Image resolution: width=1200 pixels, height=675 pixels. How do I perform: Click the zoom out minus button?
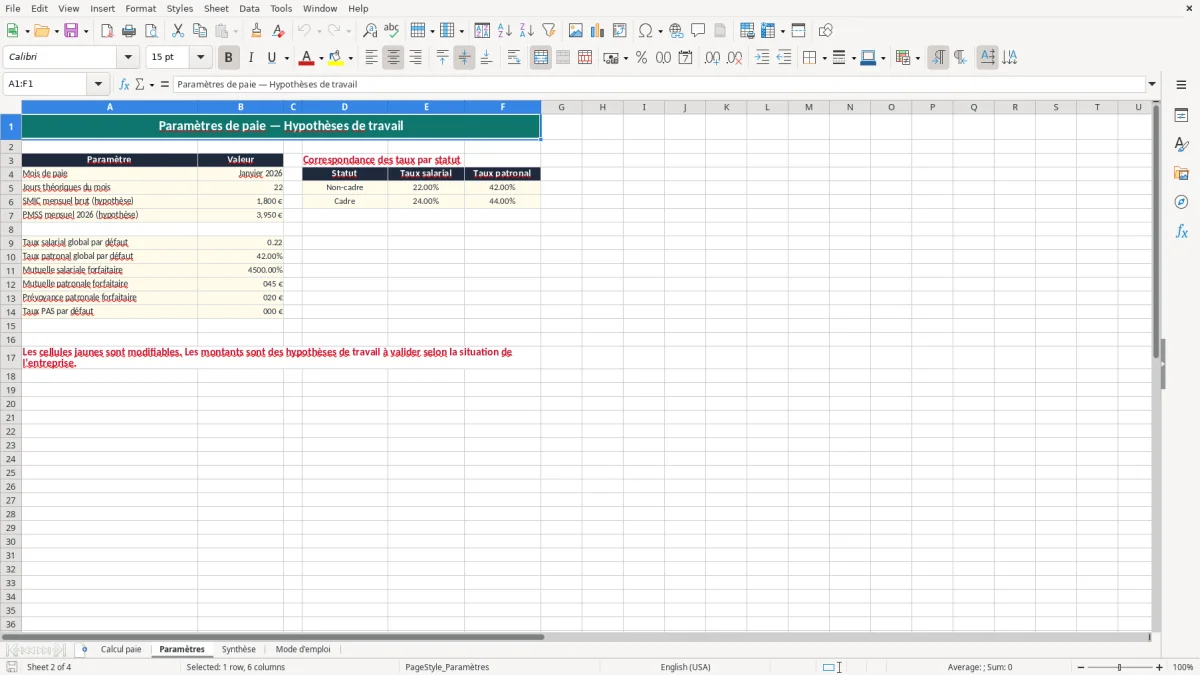point(1081,667)
